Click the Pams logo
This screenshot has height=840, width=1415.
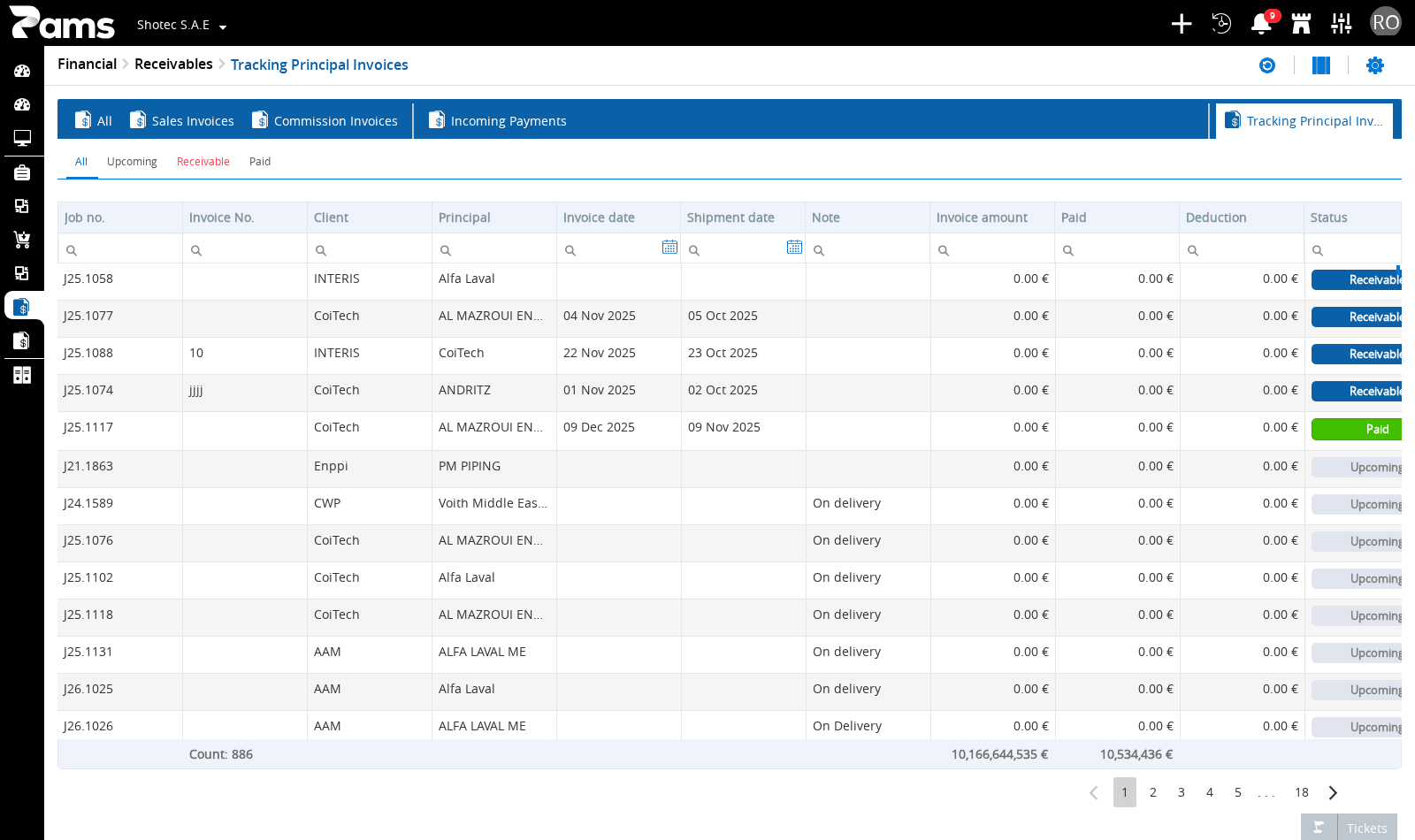pyautogui.click(x=62, y=23)
